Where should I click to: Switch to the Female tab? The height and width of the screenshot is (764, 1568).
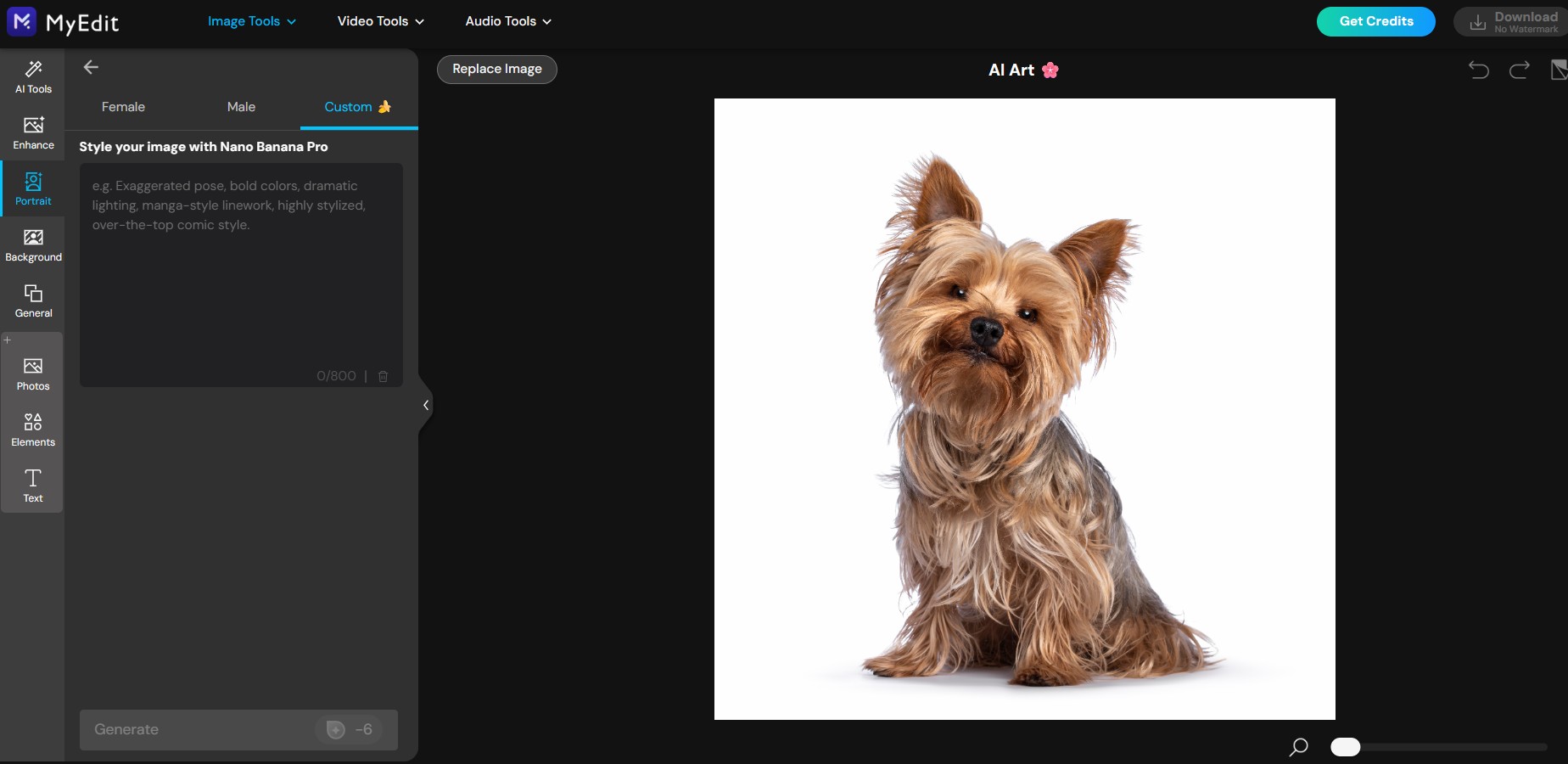(x=122, y=107)
